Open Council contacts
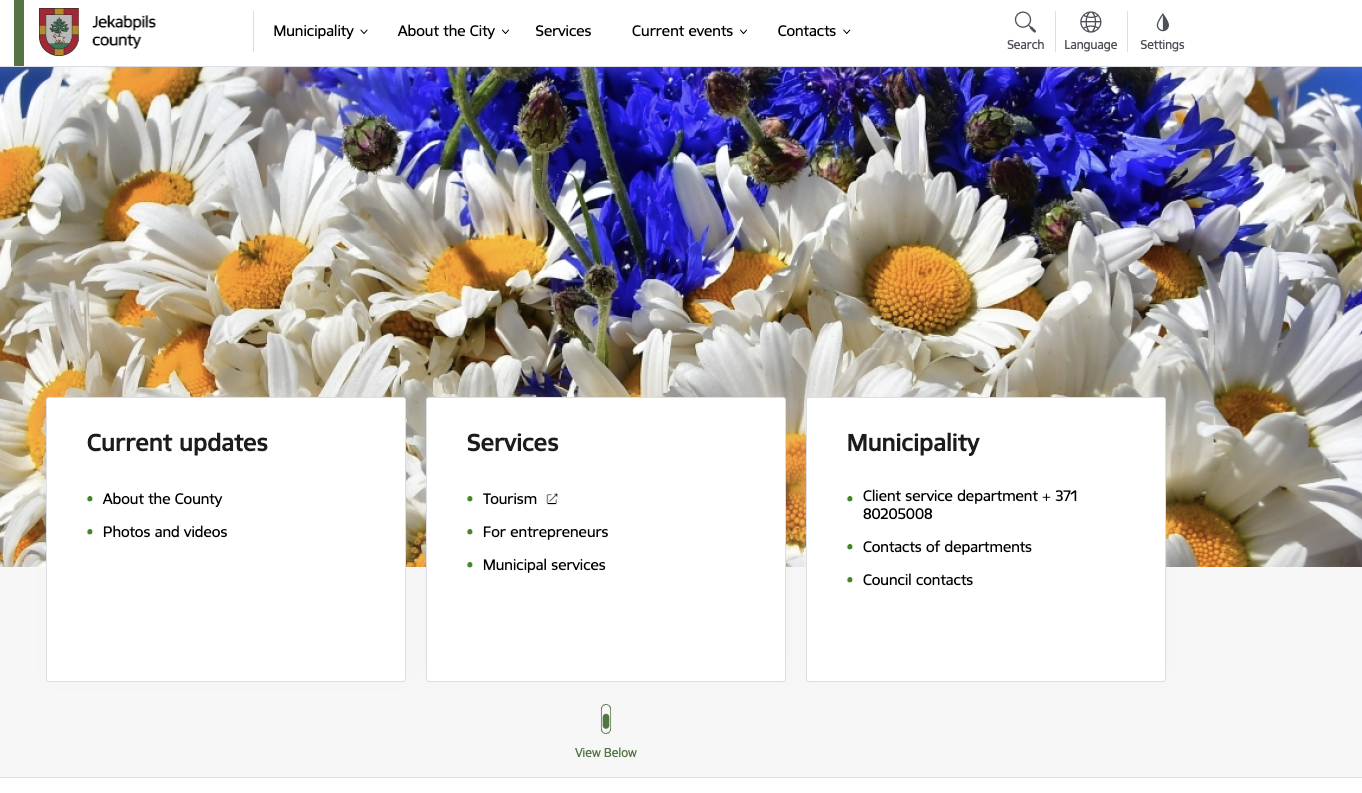This screenshot has width=1362, height=793. point(918,579)
